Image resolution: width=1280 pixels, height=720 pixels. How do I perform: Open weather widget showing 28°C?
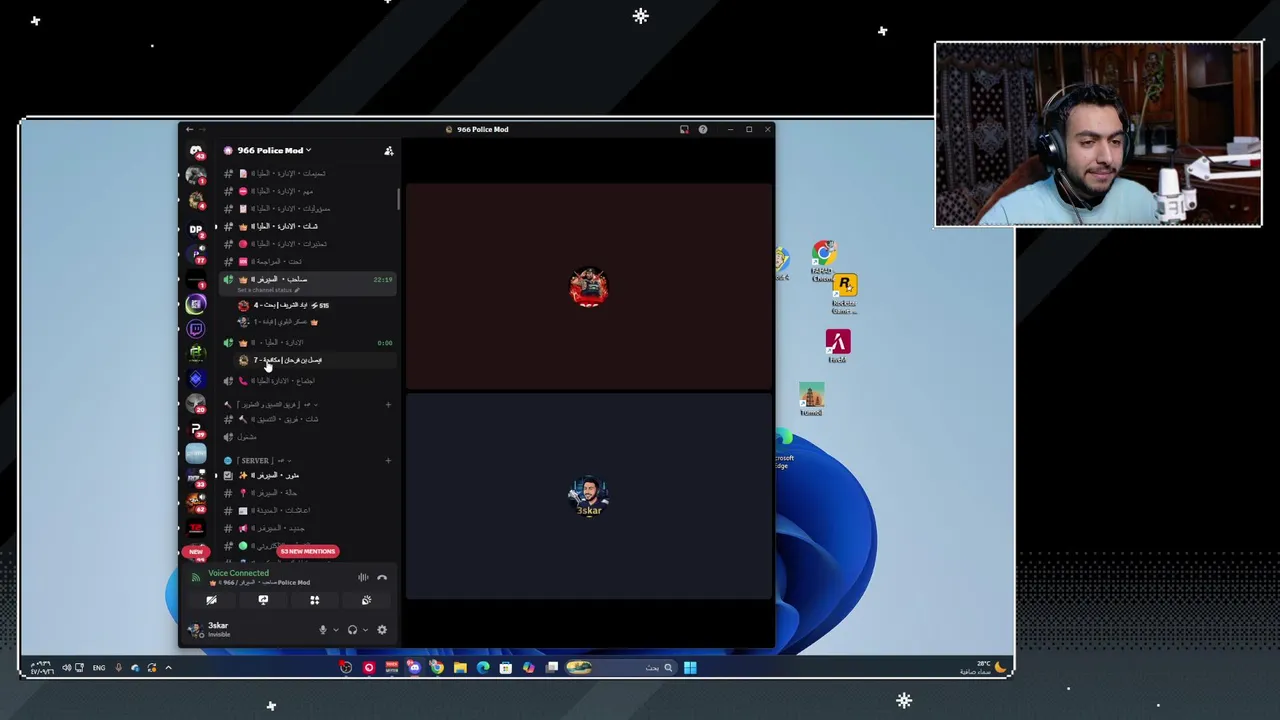tap(983, 667)
